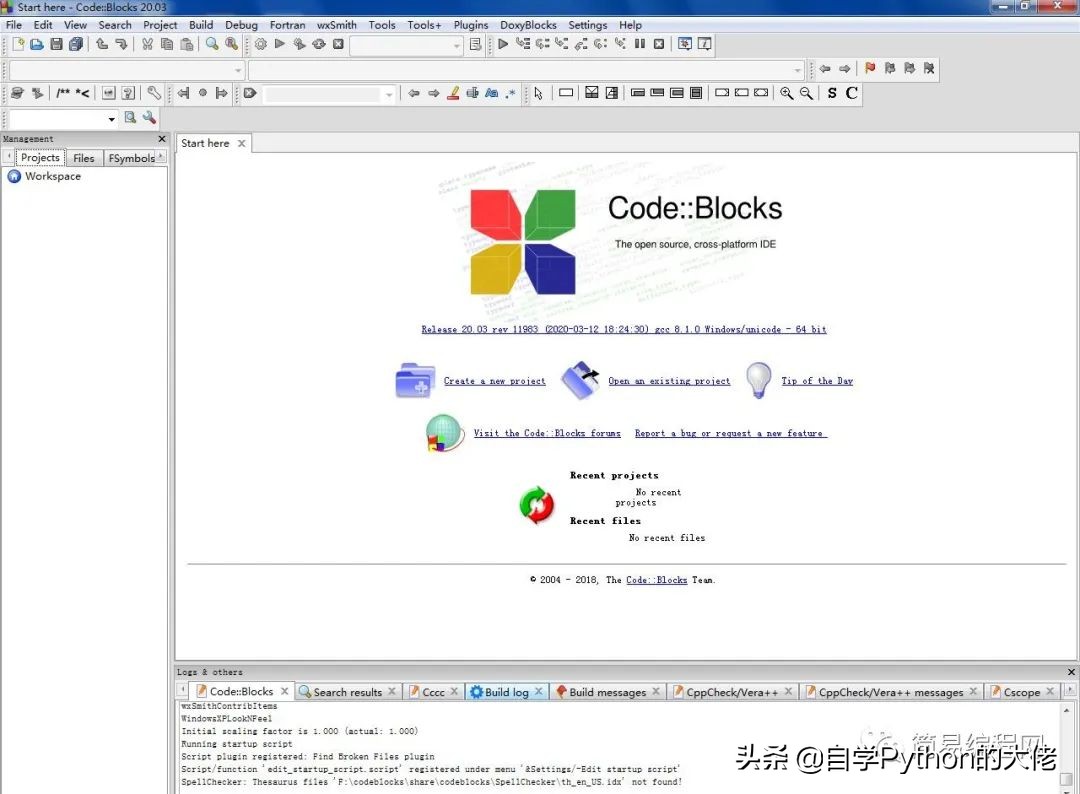Click the Undo arrow icon
Viewport: 1080px width, 794px height.
(102, 44)
